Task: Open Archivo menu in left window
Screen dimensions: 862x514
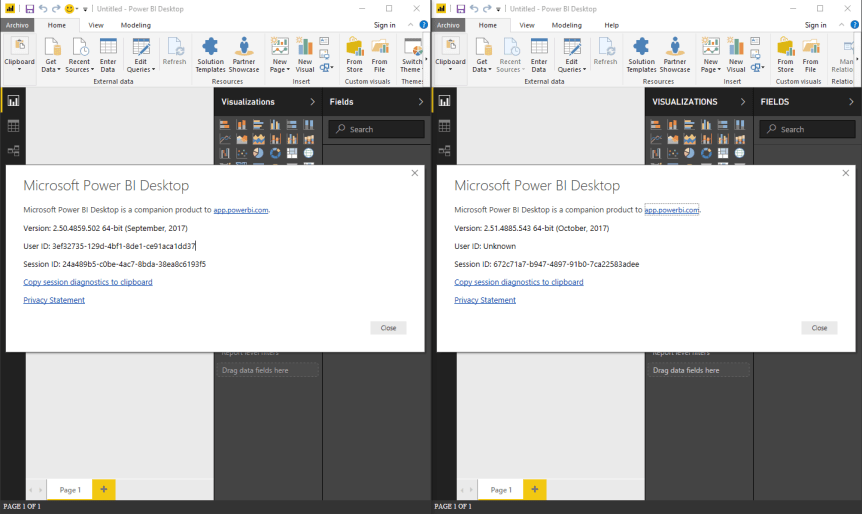Action: point(18,25)
